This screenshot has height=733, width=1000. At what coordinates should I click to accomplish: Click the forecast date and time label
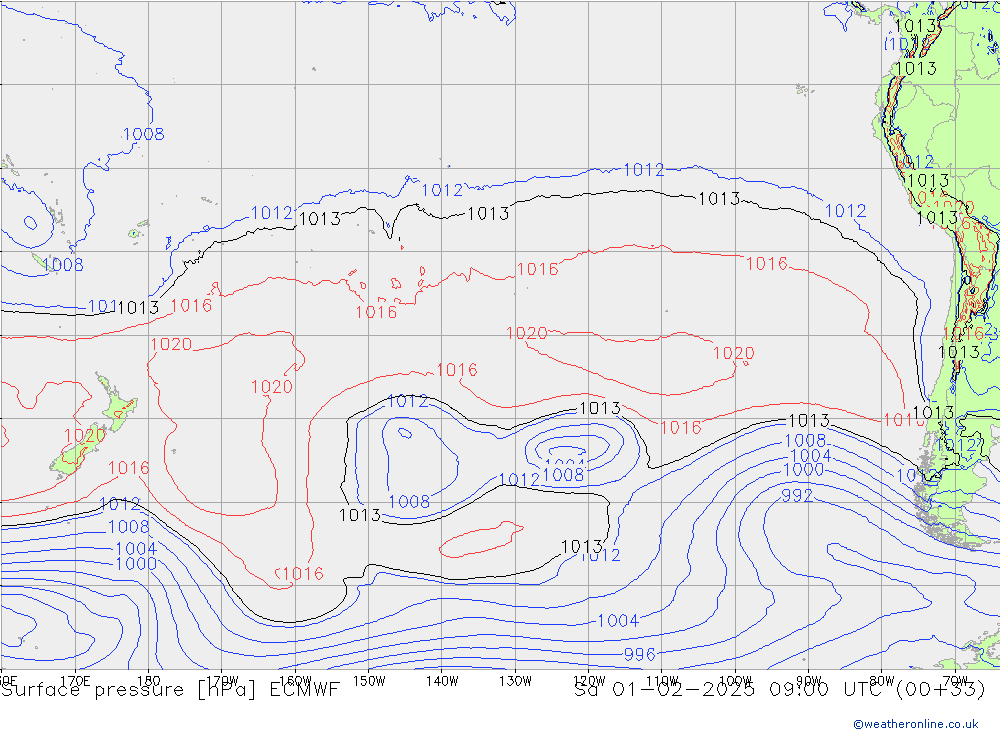click(779, 689)
